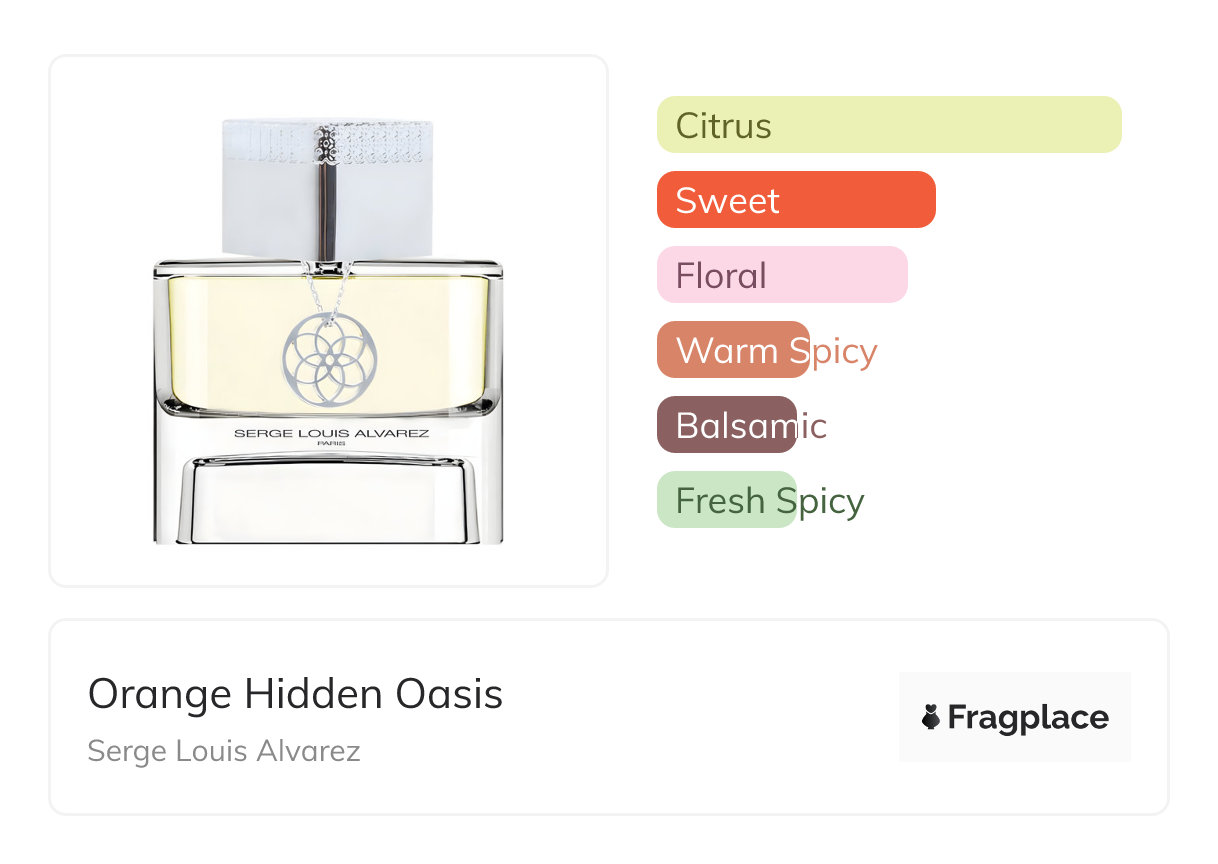The height and width of the screenshot is (864, 1218).
Task: Click the SERGE LOUIS ALVAREZ engraving on the bottle
Action: pyautogui.click(x=331, y=434)
